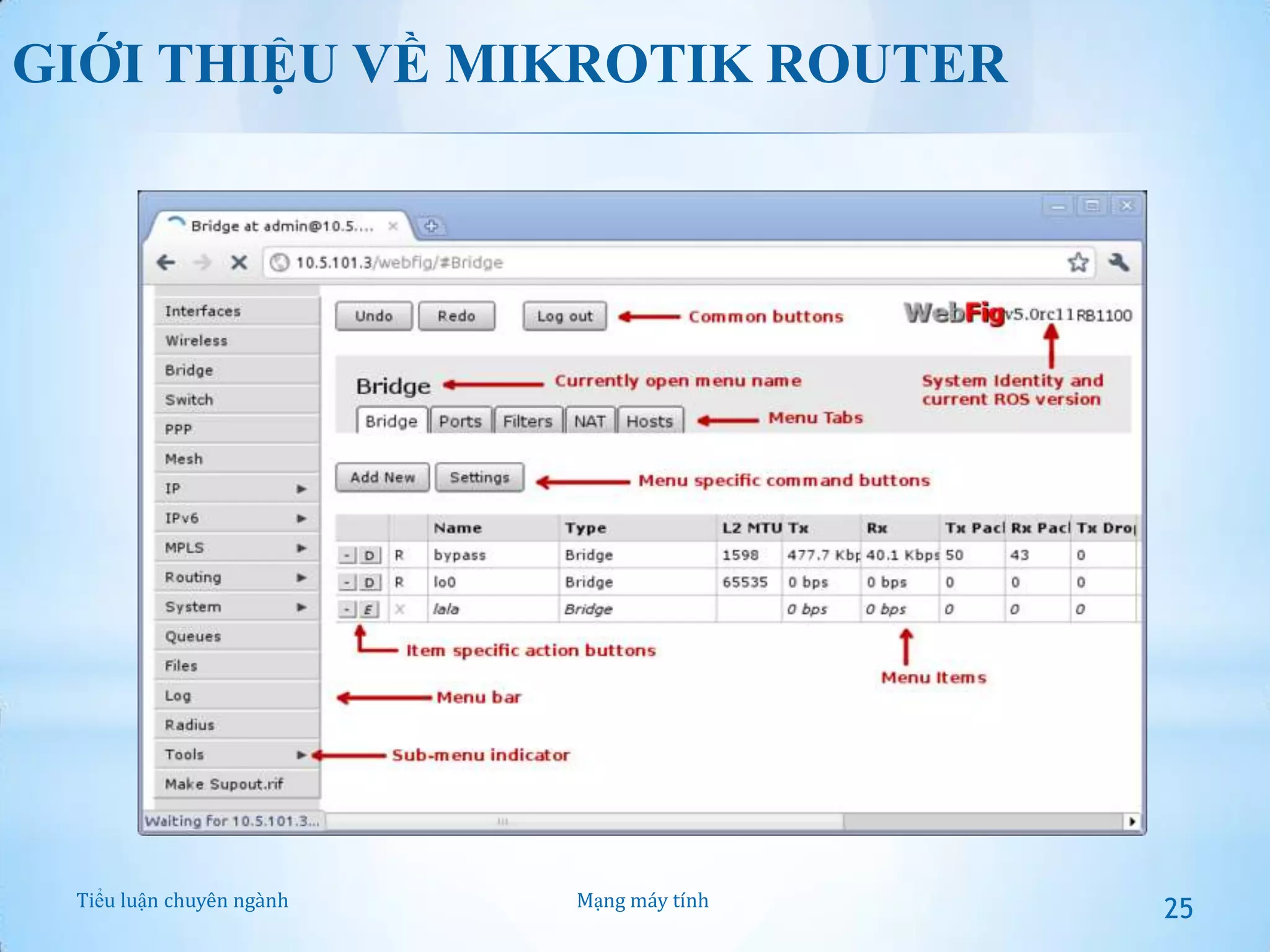
Task: Open the bypass bridge entry
Action: 460,555
